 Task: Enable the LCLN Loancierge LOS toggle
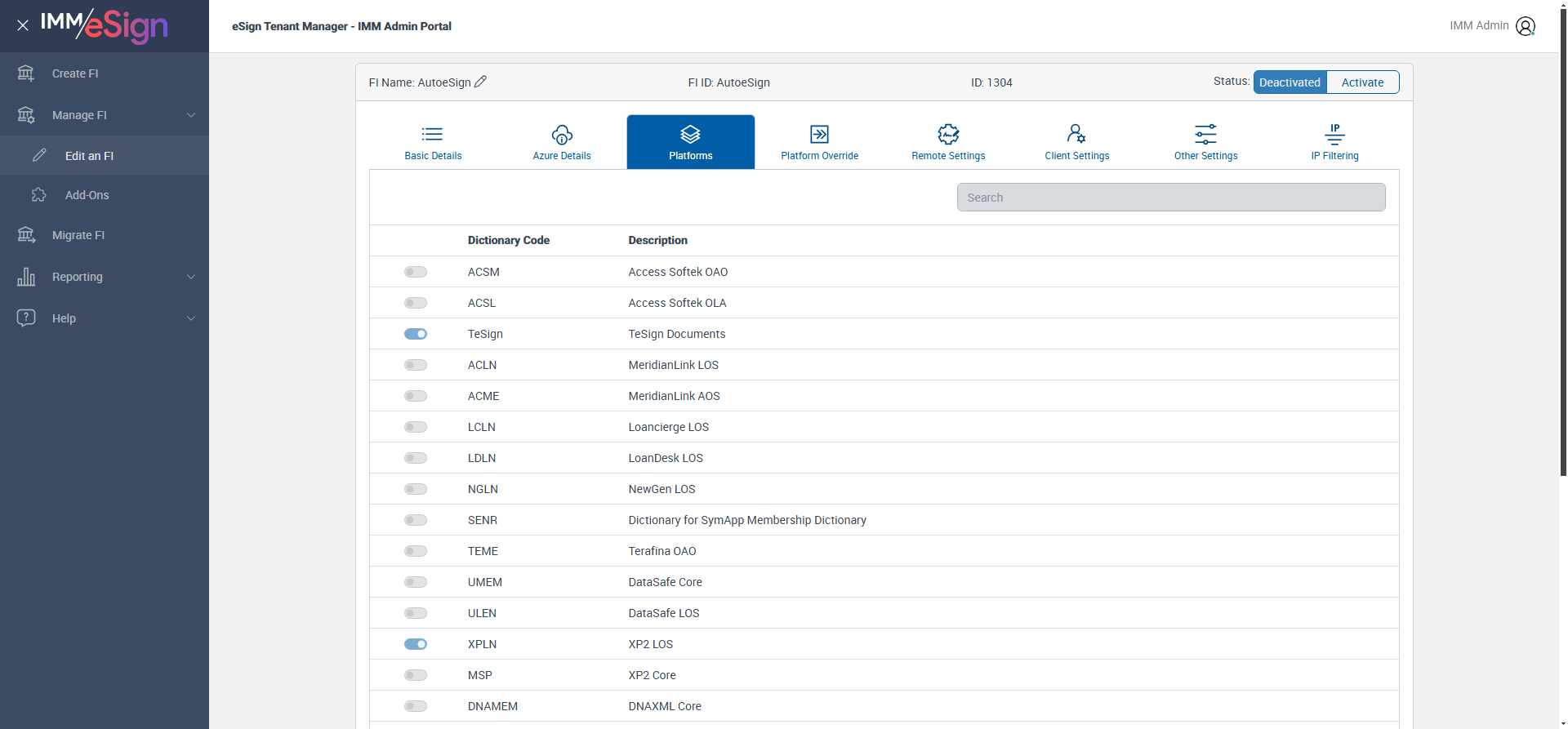pyautogui.click(x=416, y=427)
